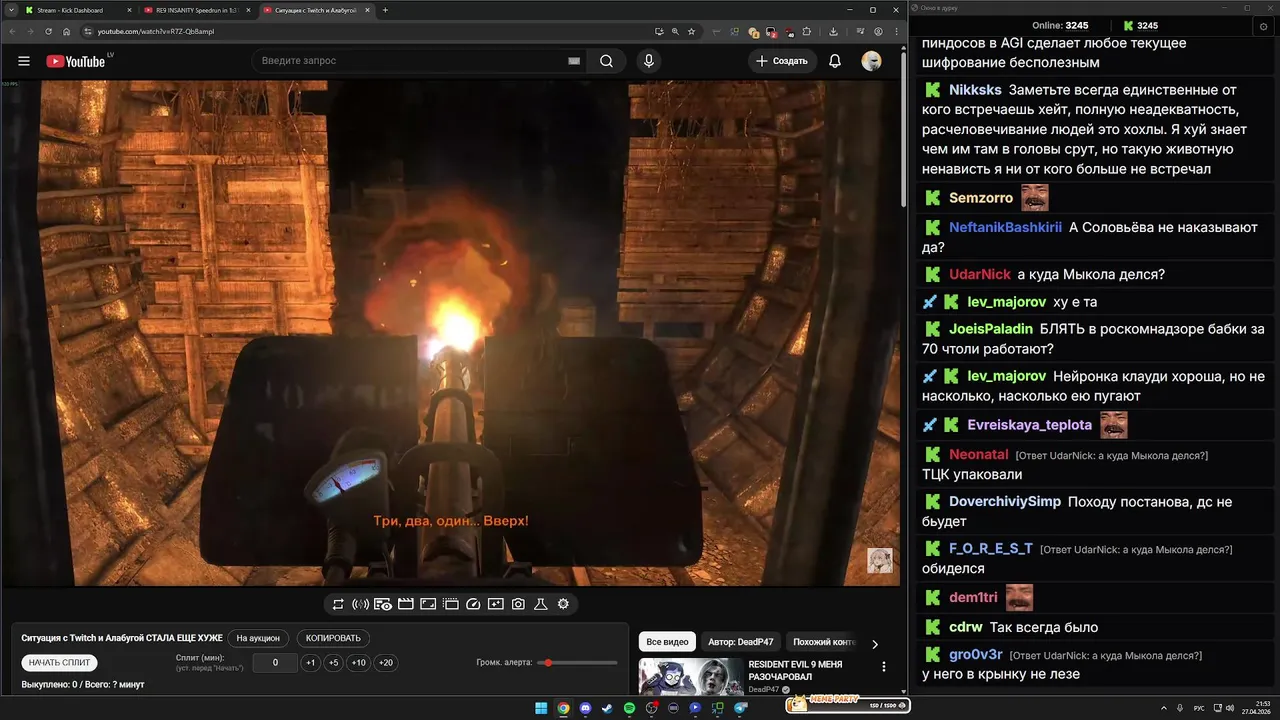The height and width of the screenshot is (720, 1280).
Task: Click the picture-in-picture frame icon
Action: (428, 604)
